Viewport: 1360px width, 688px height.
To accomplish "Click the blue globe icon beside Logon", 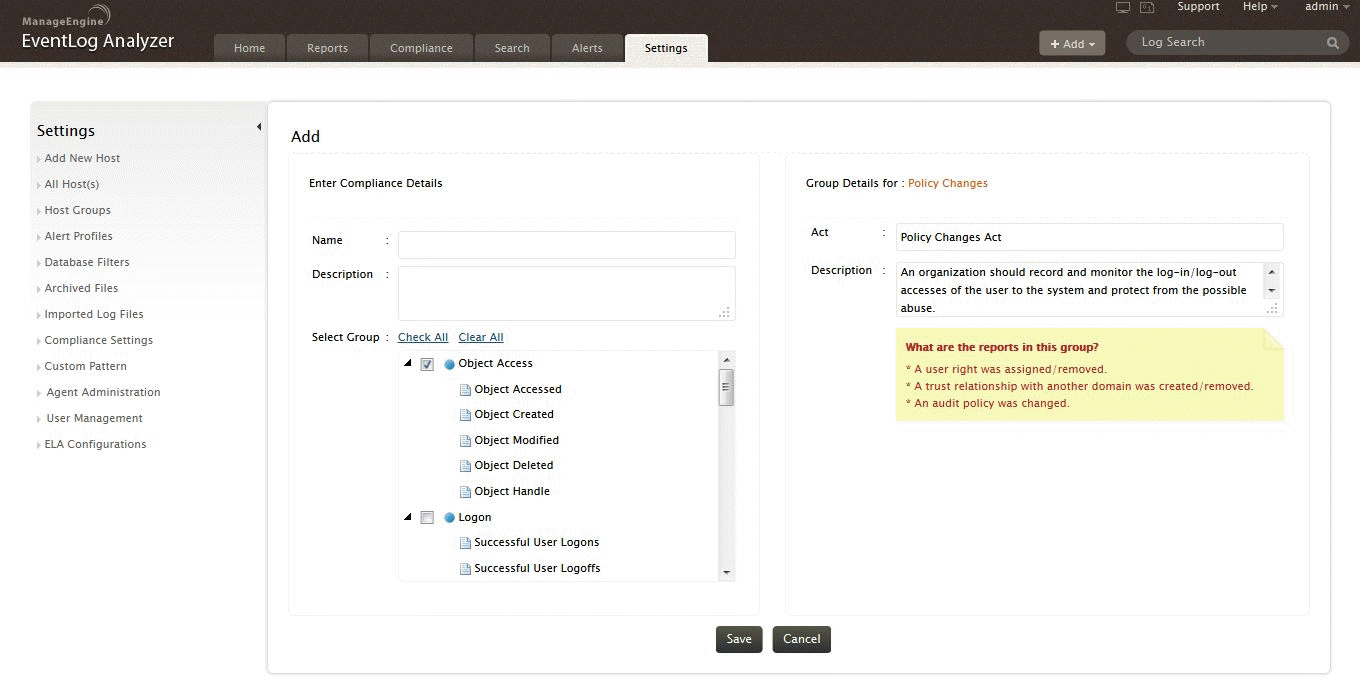I will tap(449, 518).
